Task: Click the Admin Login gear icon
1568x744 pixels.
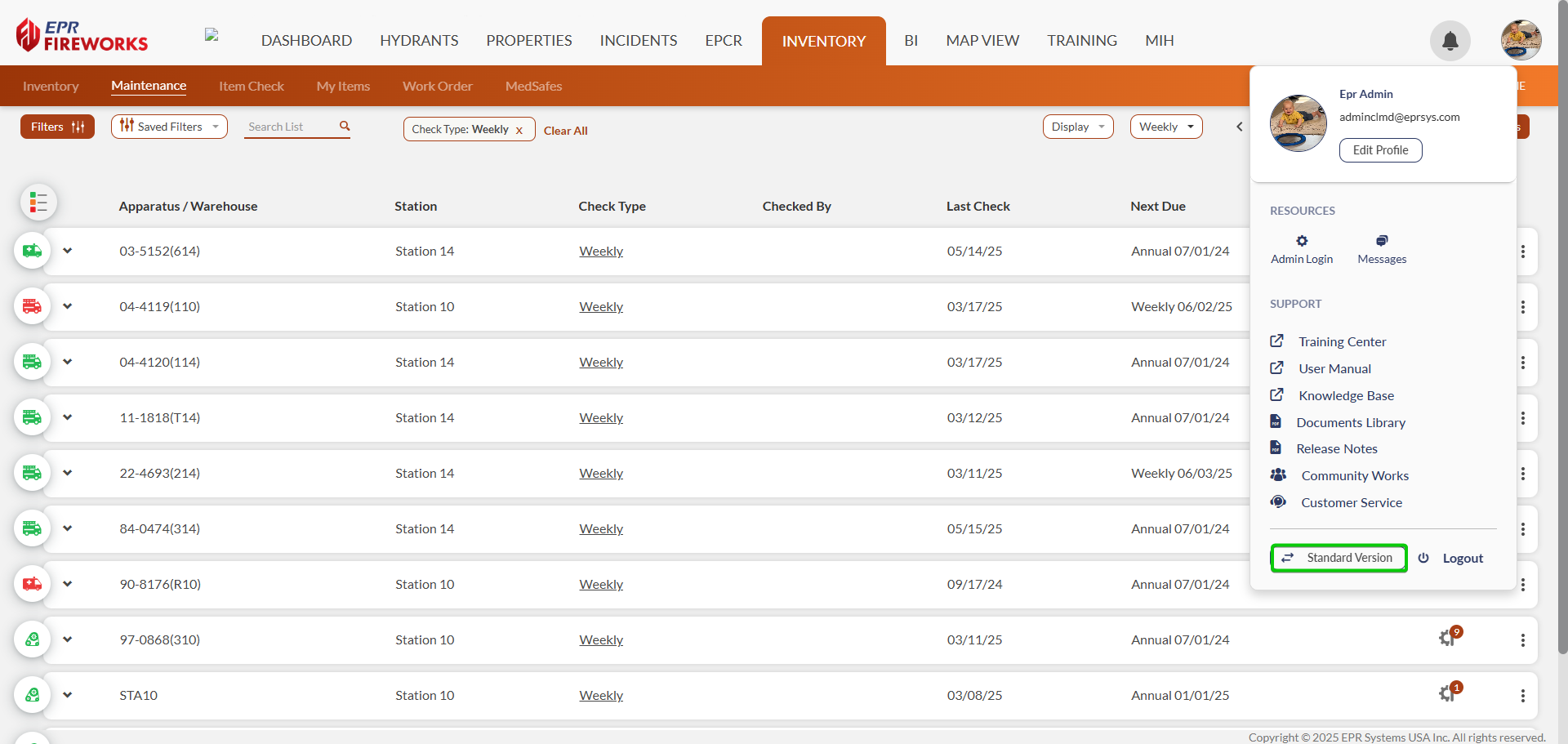Action: (1302, 241)
